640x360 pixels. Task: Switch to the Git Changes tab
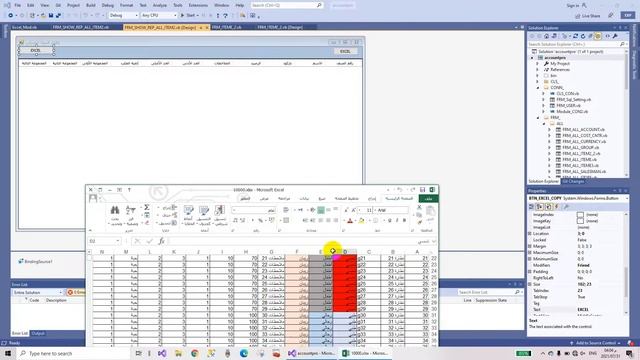(573, 181)
